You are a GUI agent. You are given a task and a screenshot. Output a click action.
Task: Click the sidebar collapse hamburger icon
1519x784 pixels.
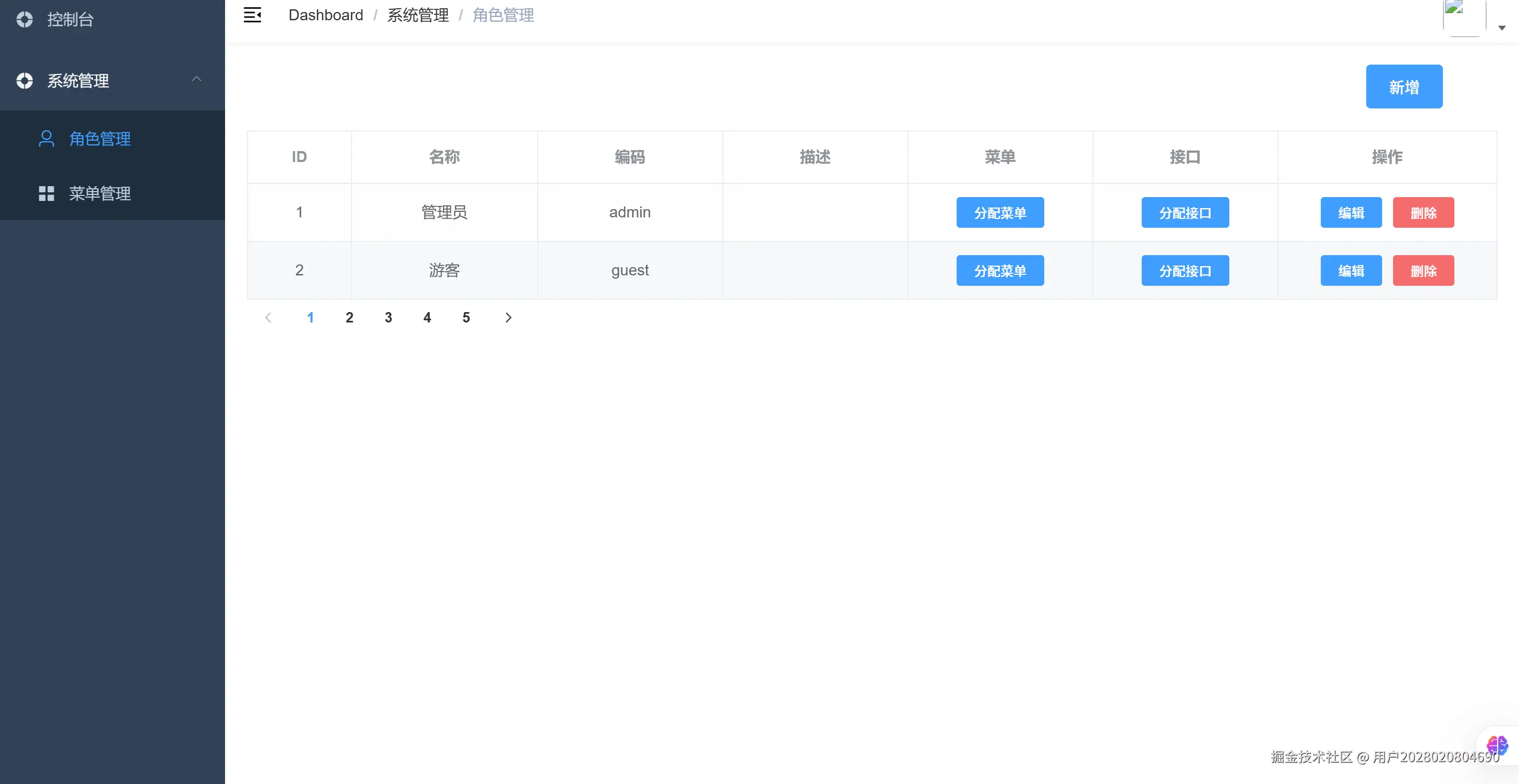pos(252,15)
